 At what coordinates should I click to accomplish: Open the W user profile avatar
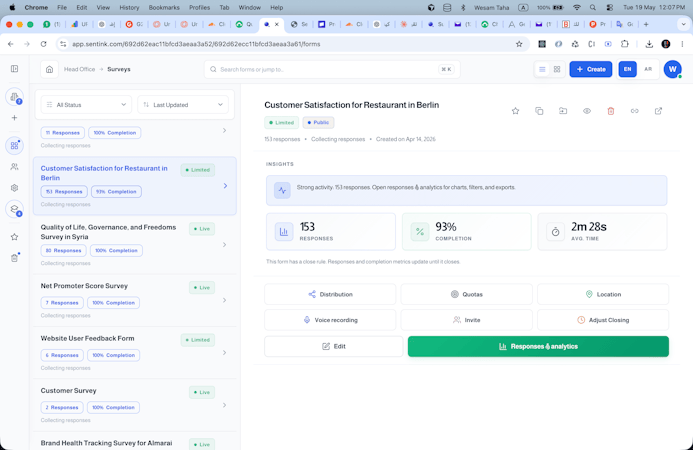[673, 69]
